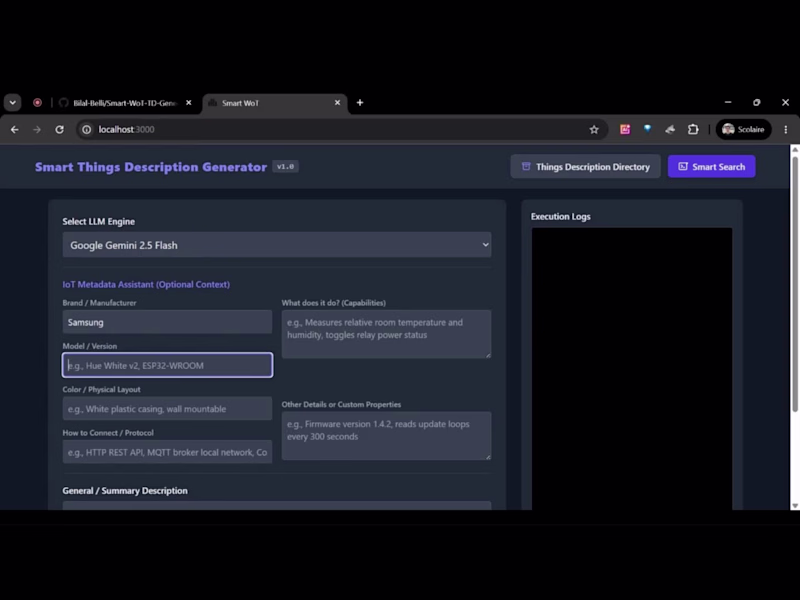The image size is (800, 600).
Task: Open the Things Description Directory
Action: (585, 167)
